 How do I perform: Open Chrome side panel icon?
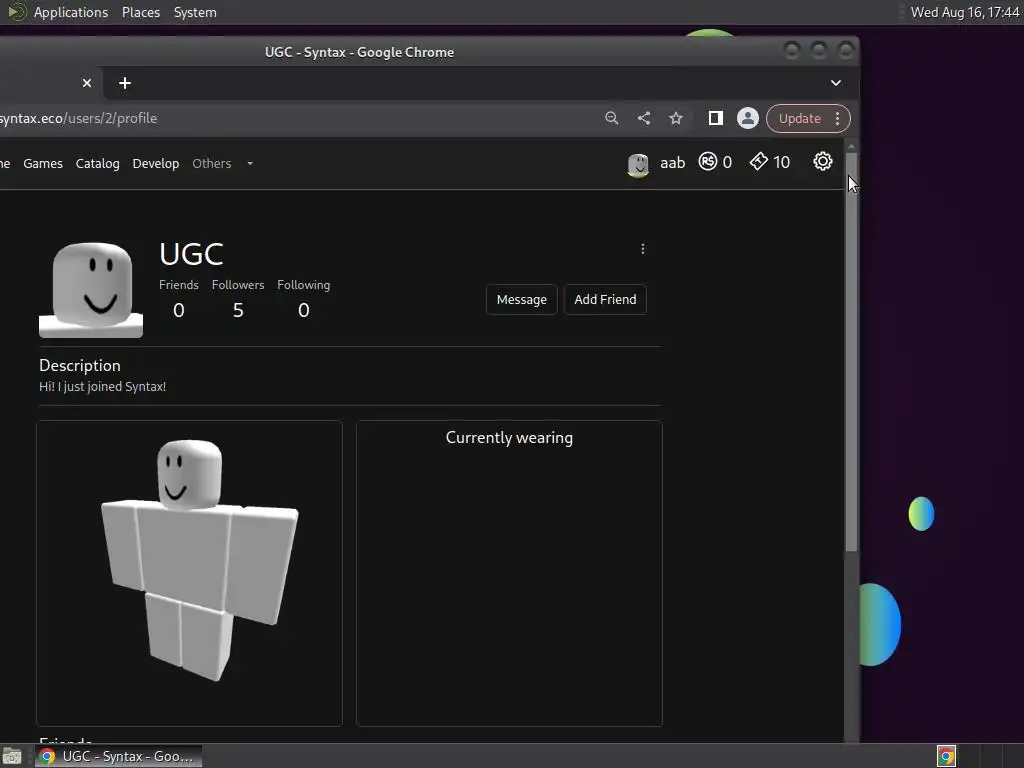tap(716, 118)
